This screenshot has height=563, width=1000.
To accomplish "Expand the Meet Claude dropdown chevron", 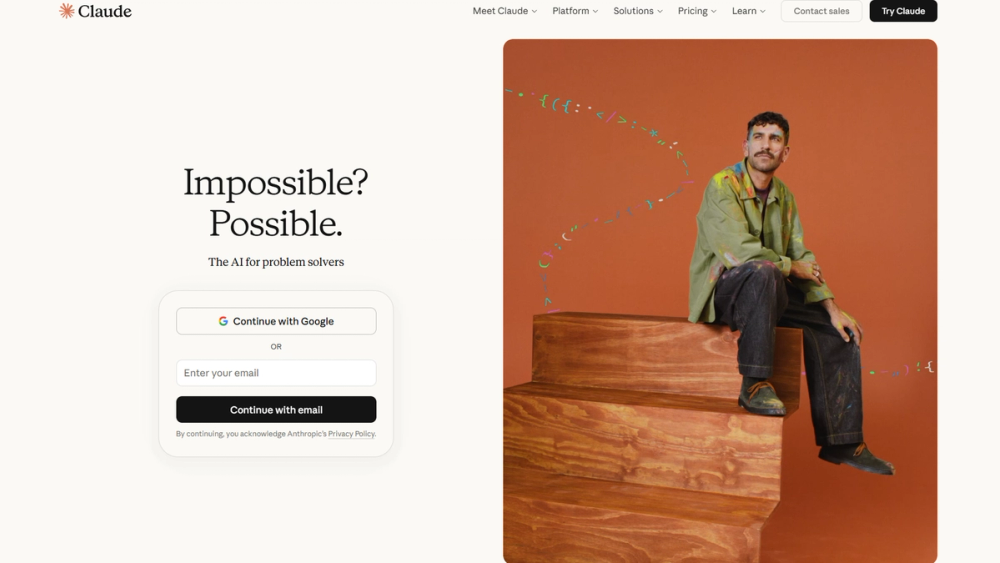I will (x=534, y=11).
